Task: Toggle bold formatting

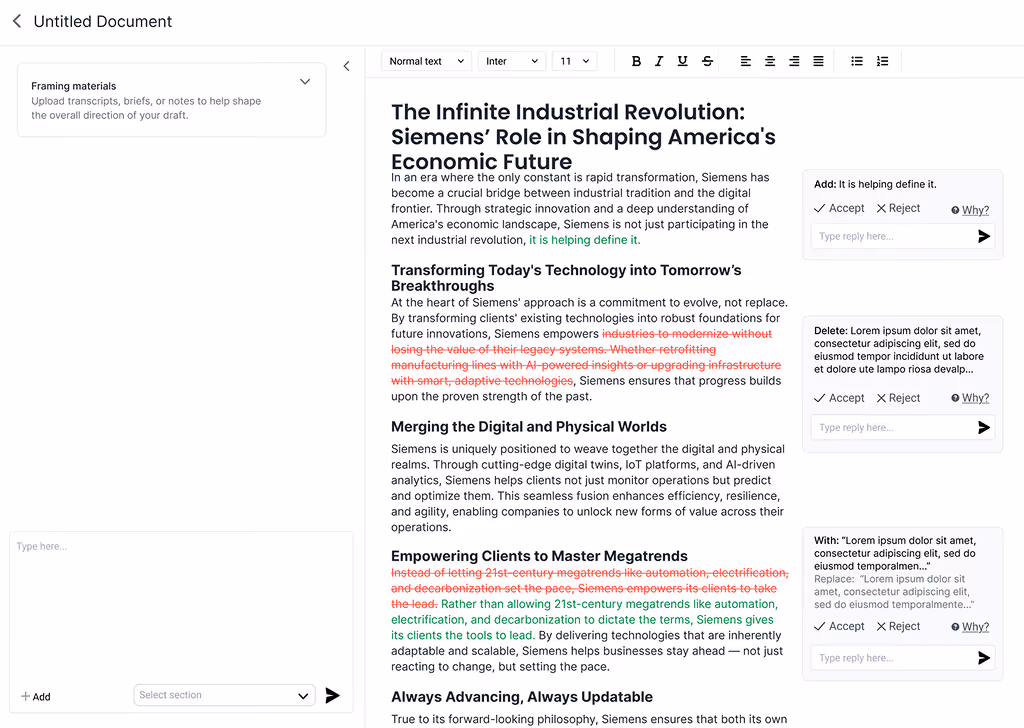Action: pos(636,61)
